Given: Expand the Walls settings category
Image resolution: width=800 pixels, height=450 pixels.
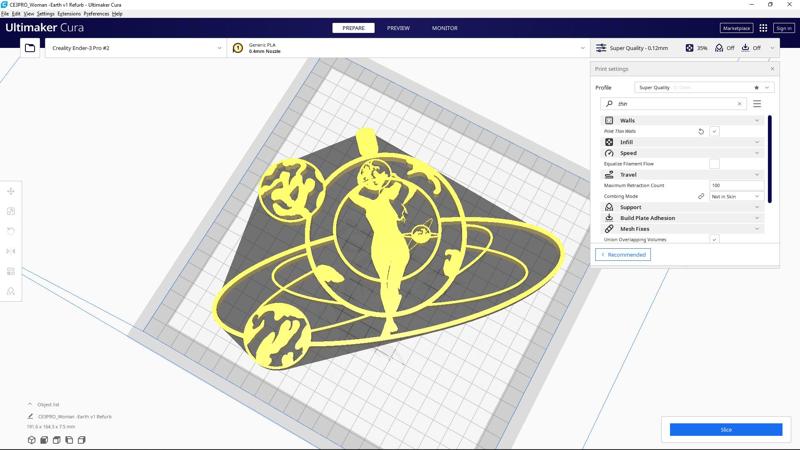Looking at the screenshot, I should pos(682,120).
